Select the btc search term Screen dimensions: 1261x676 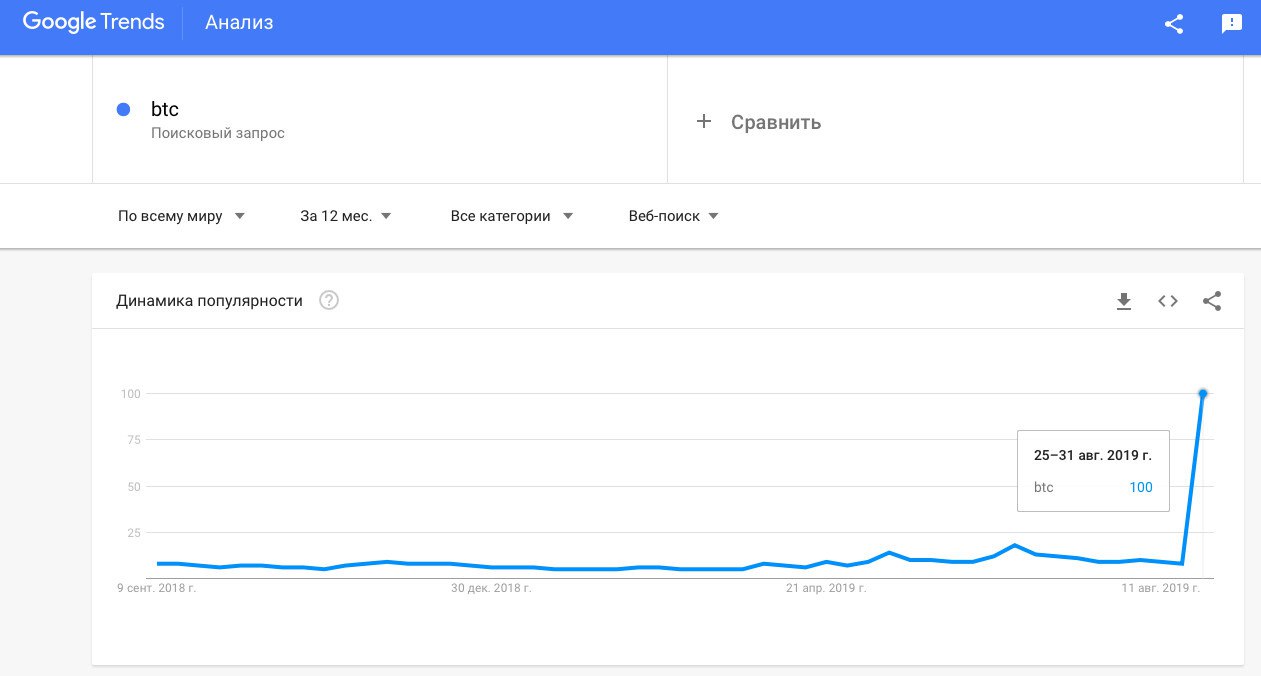[x=165, y=110]
